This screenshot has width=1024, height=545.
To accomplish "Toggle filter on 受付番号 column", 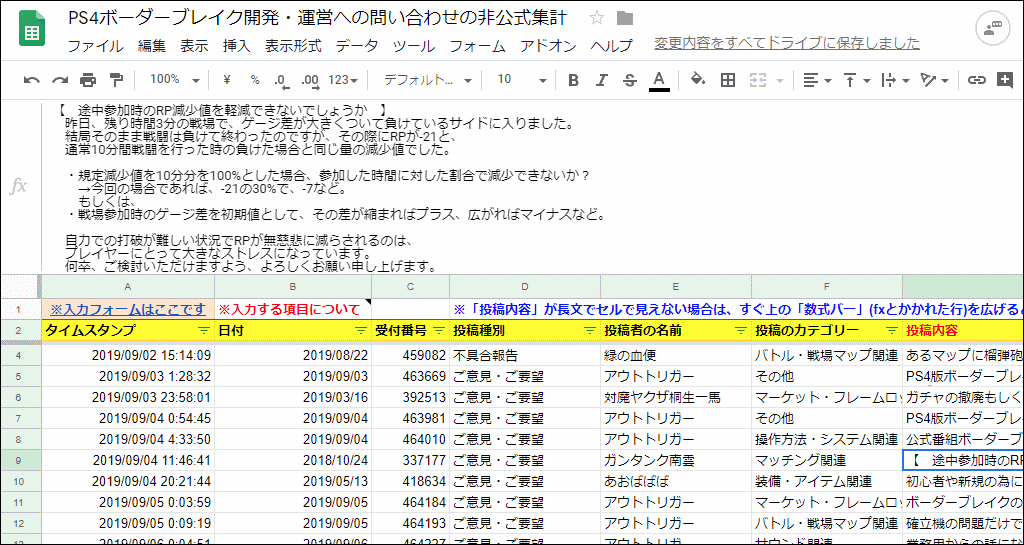I will [x=439, y=331].
